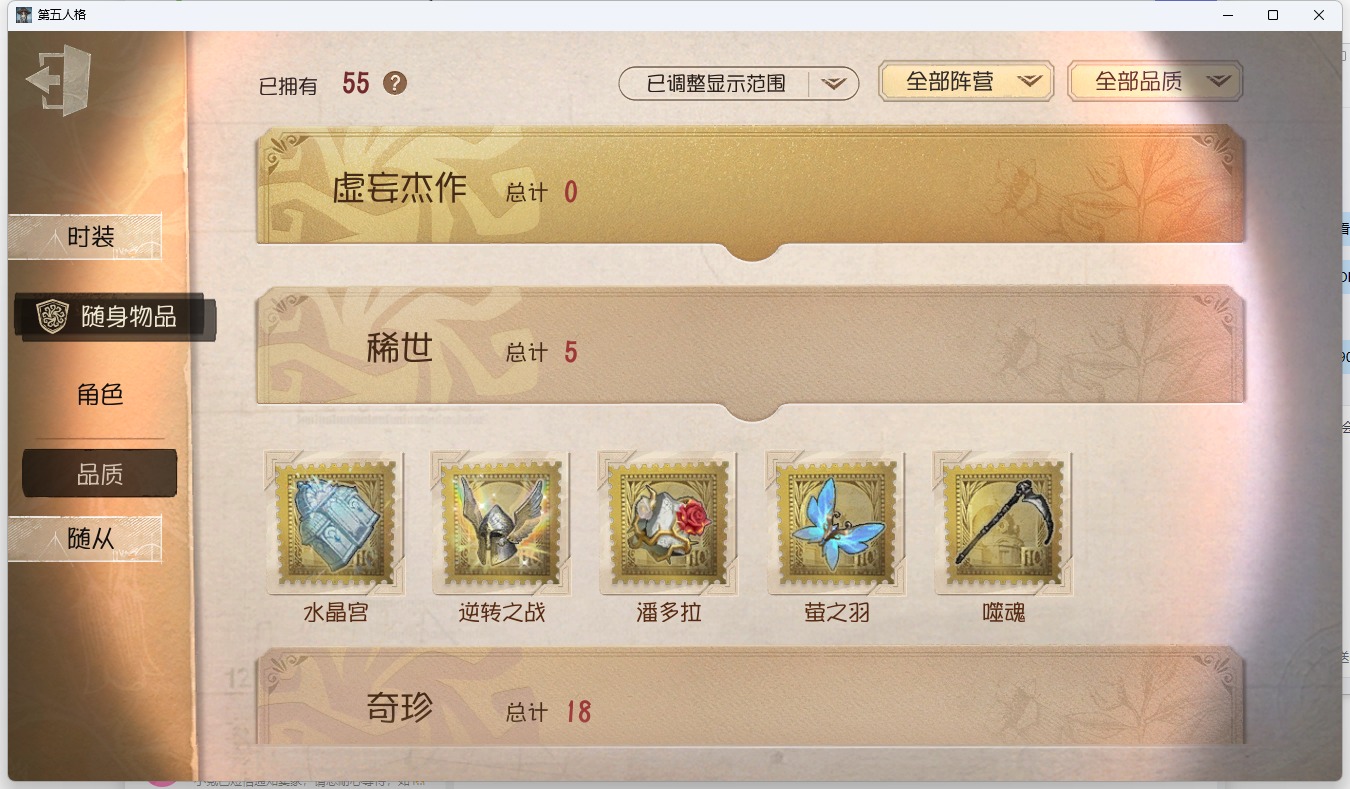The image size is (1350, 789).
Task: Open the 已调整显示范围 dropdown
Action: [x=738, y=84]
